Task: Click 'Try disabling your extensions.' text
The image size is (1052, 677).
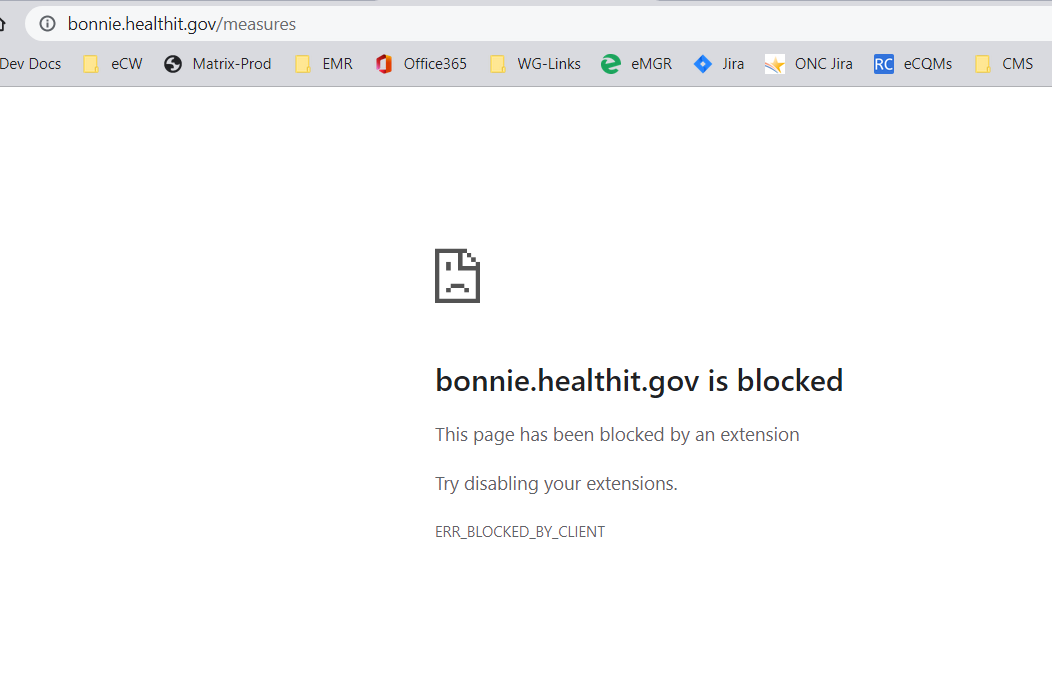Action: 556,484
